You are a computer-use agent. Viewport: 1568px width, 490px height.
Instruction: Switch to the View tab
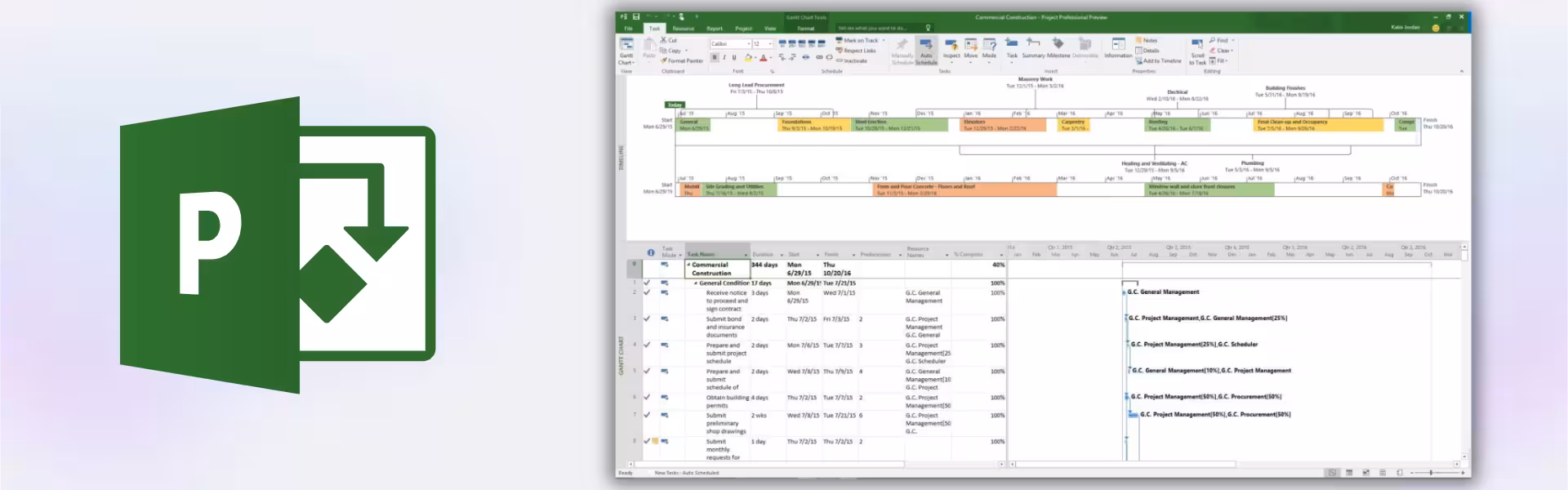[770, 29]
